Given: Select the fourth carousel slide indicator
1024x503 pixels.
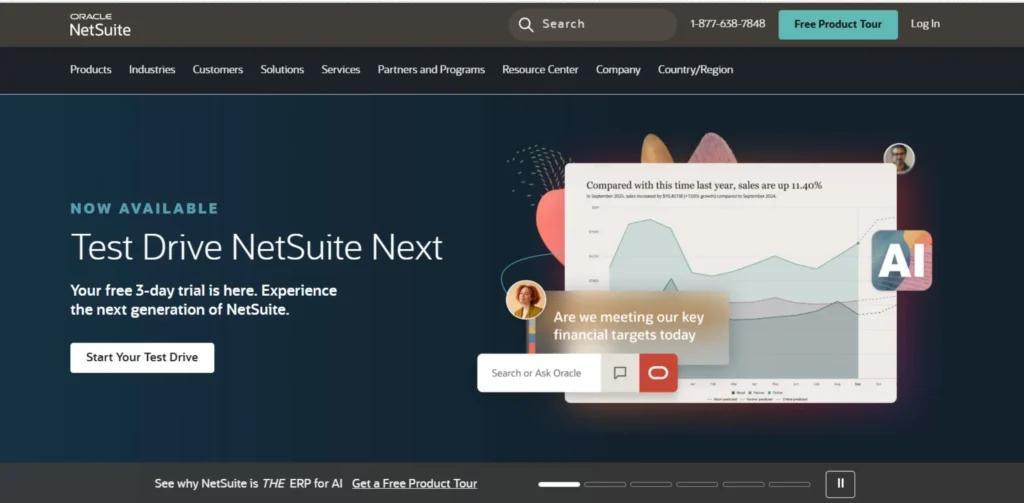Looking at the screenshot, I should point(697,484).
